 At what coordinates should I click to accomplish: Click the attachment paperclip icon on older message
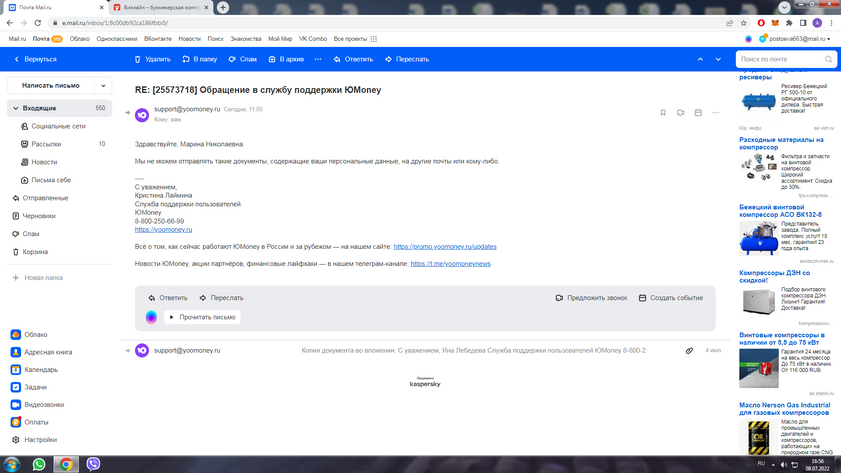pyautogui.click(x=689, y=351)
